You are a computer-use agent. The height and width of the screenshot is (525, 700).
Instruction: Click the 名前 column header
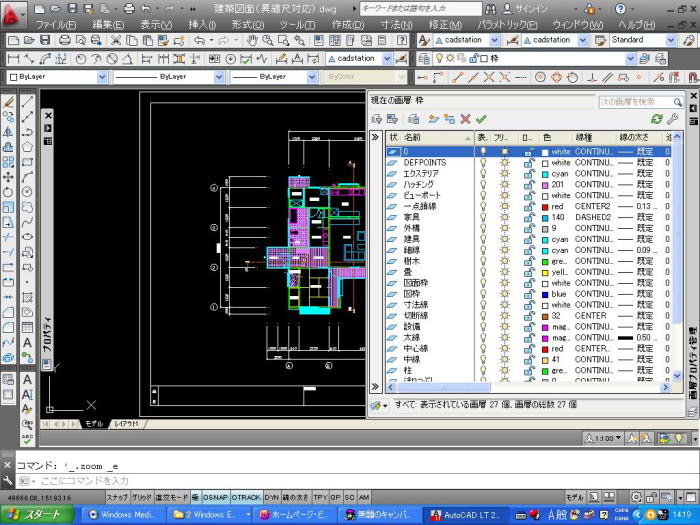coord(437,137)
